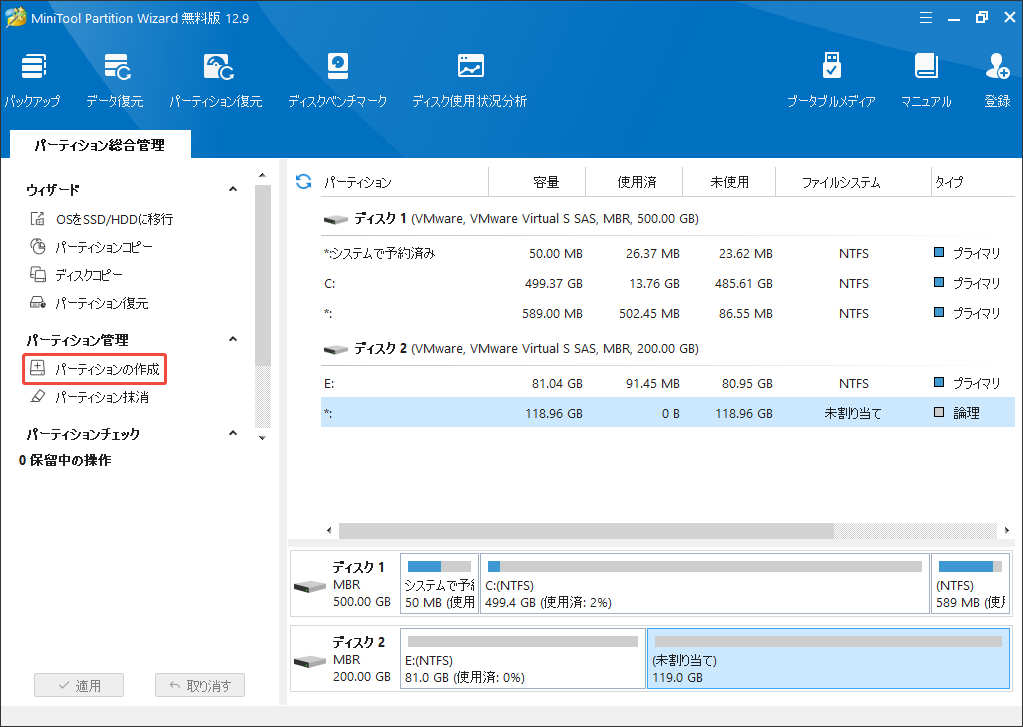Choose パーティションの作成 in sidebar

point(95,369)
